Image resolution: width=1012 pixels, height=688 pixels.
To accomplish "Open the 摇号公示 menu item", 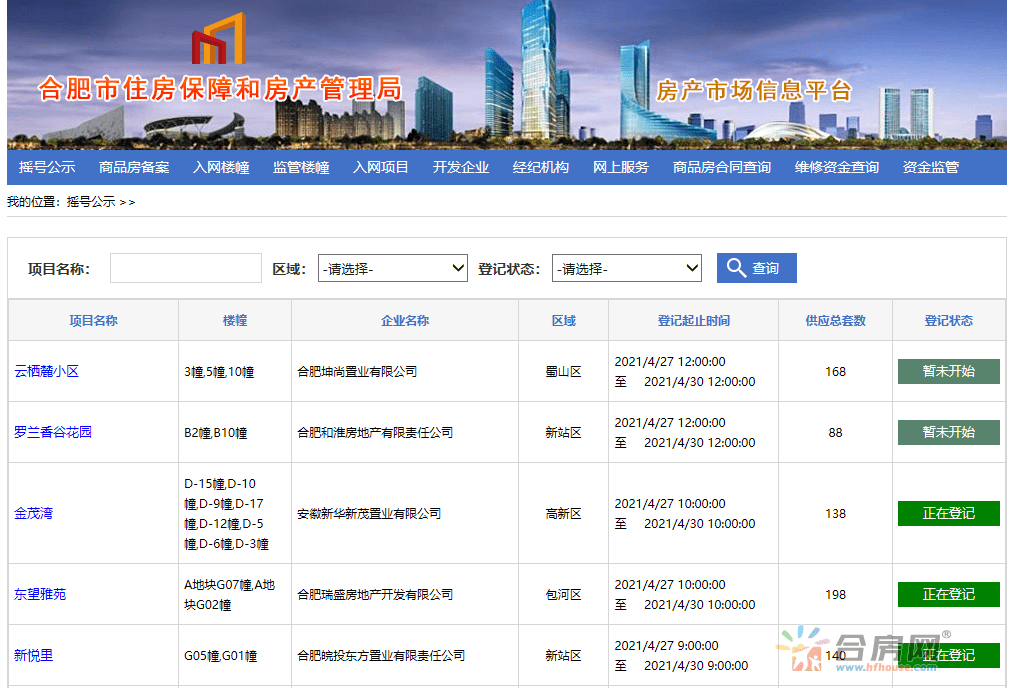I will pos(47,167).
